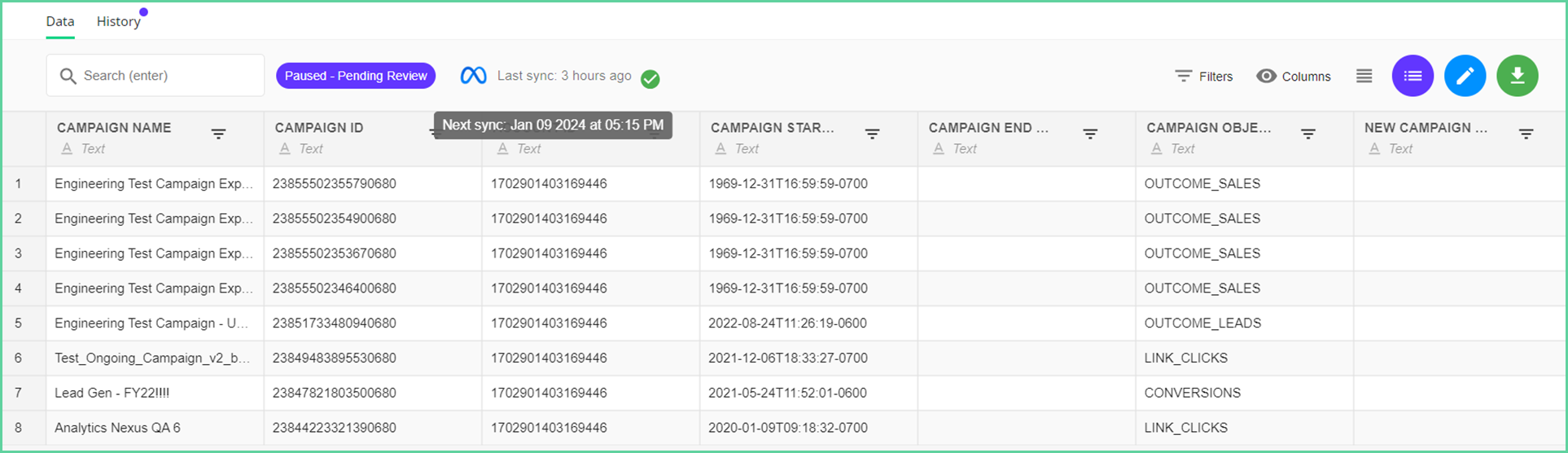The height and width of the screenshot is (453, 1568).
Task: Open the Filters panel
Action: coord(1203,76)
